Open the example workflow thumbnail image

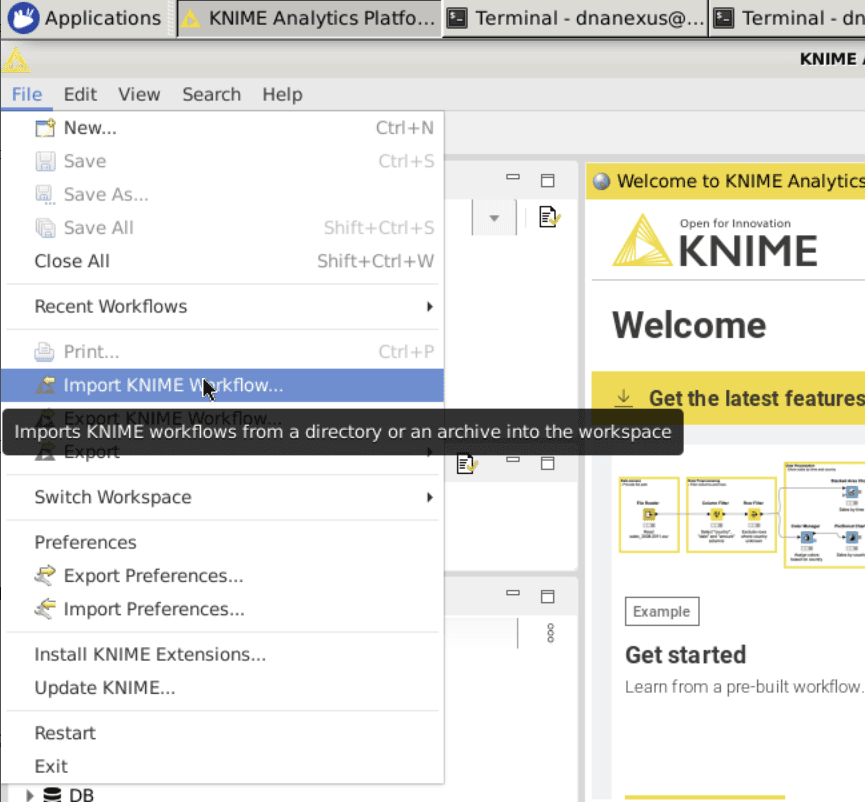(x=740, y=515)
